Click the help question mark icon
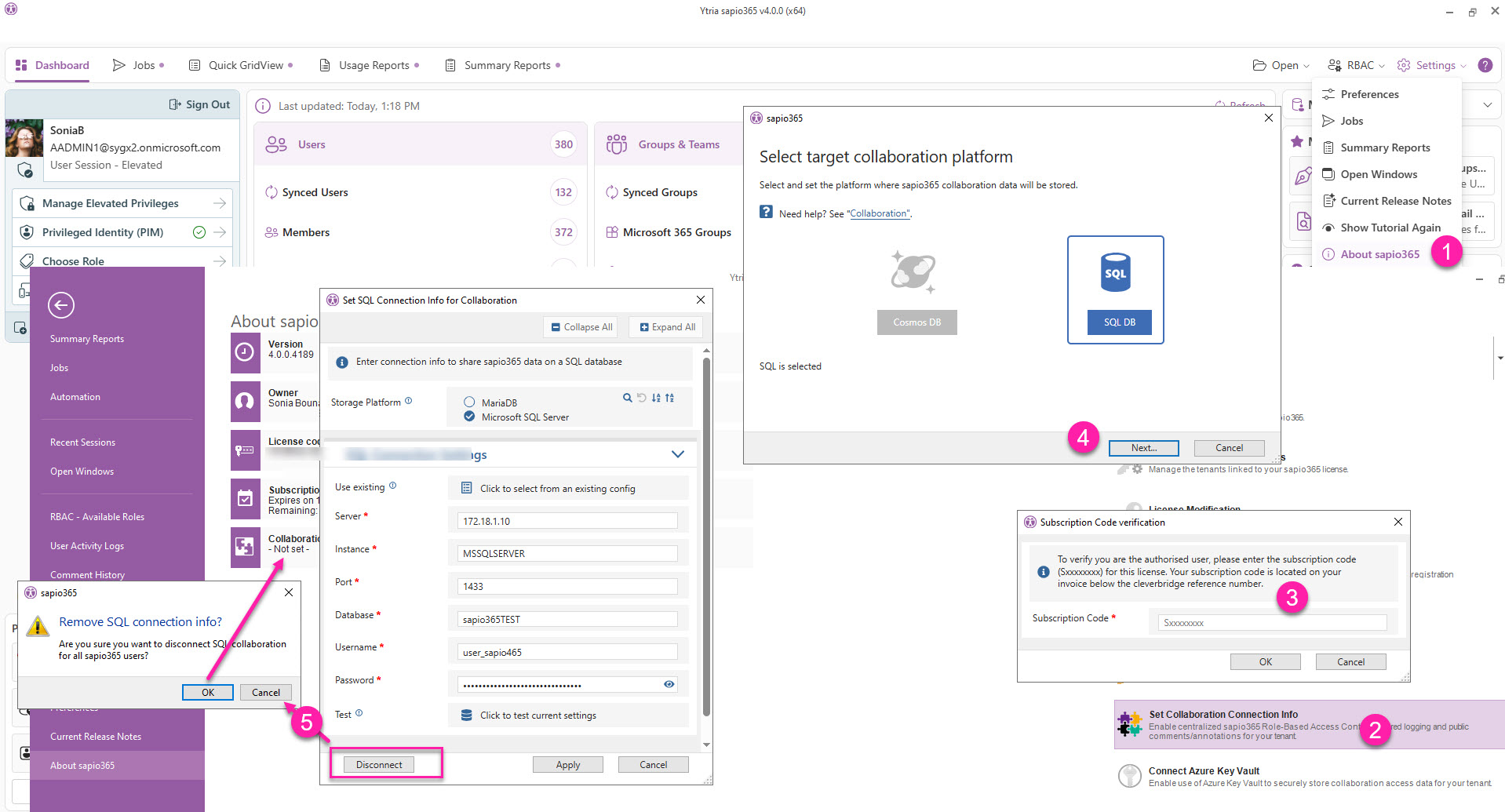The height and width of the screenshot is (812, 1505). [x=1485, y=65]
